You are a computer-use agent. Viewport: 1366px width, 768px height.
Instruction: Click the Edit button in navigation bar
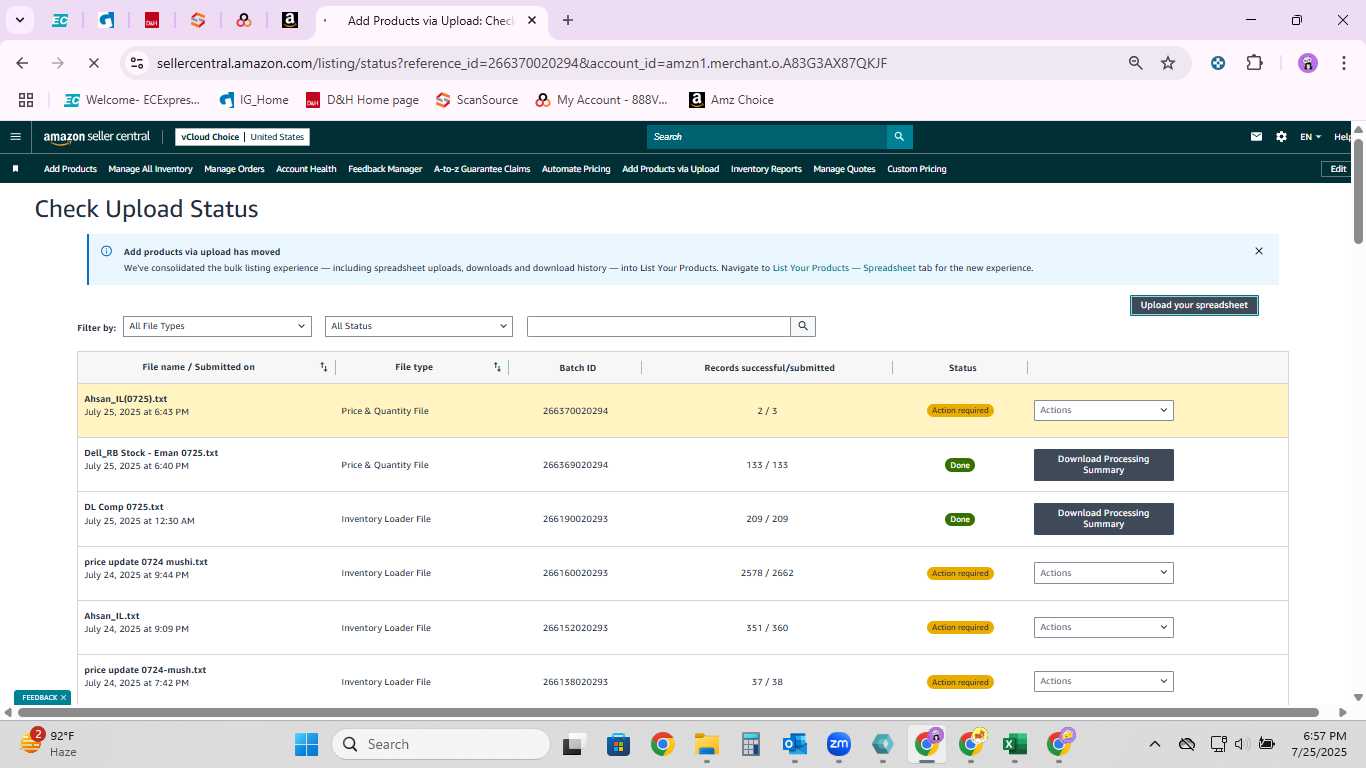pos(1338,169)
